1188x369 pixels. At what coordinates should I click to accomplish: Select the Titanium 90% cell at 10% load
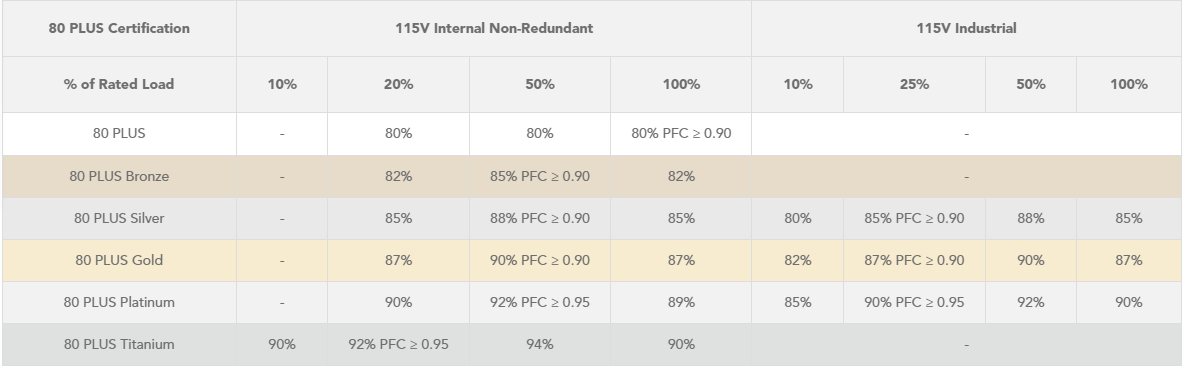pos(282,345)
